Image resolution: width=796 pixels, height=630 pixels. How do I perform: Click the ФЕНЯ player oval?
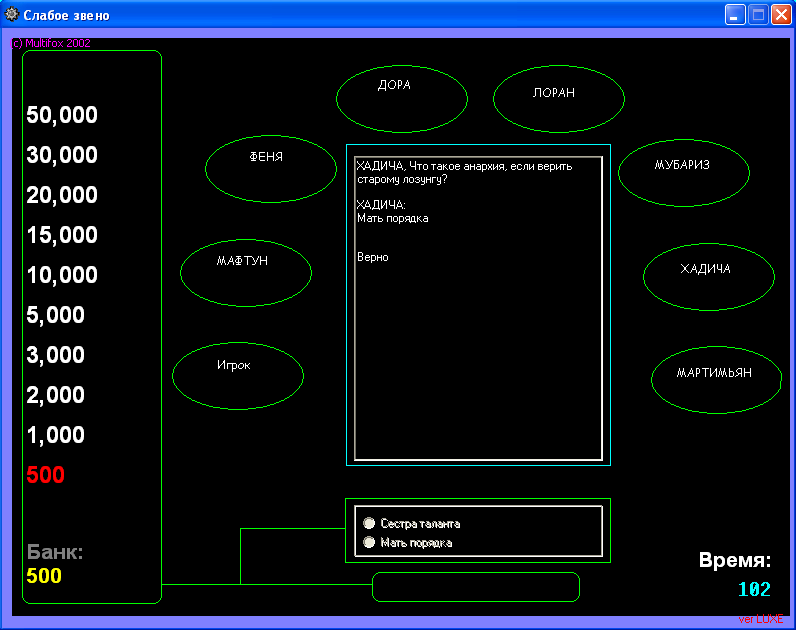point(271,168)
